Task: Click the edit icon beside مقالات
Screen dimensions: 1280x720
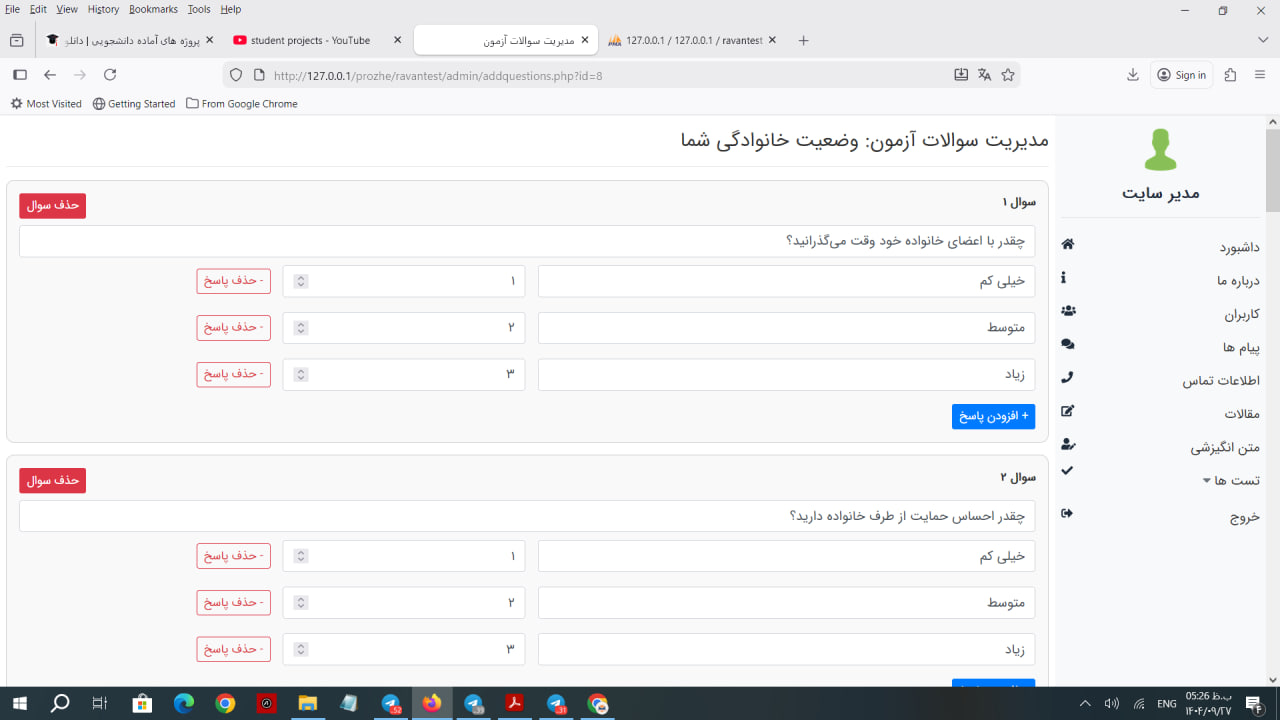Action: [1067, 411]
